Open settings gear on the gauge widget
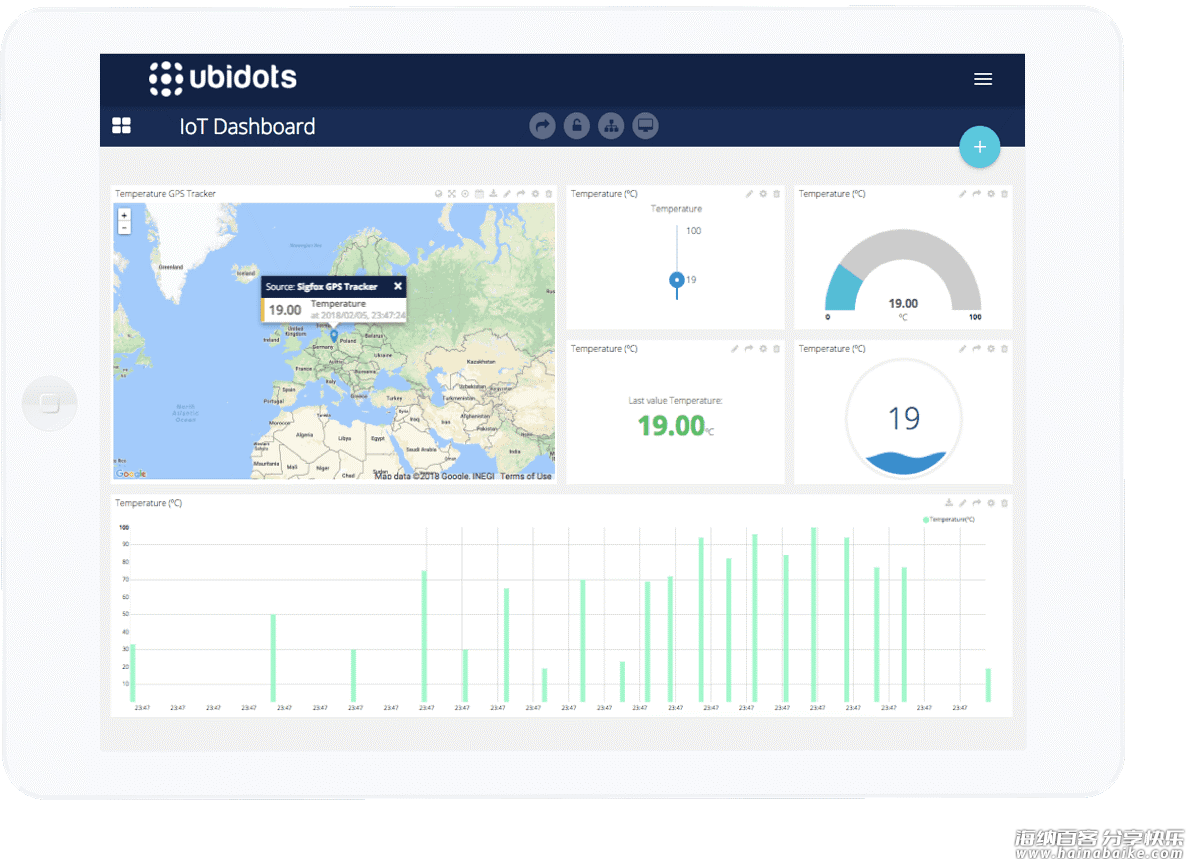This screenshot has width=1191, height=864. pos(990,194)
